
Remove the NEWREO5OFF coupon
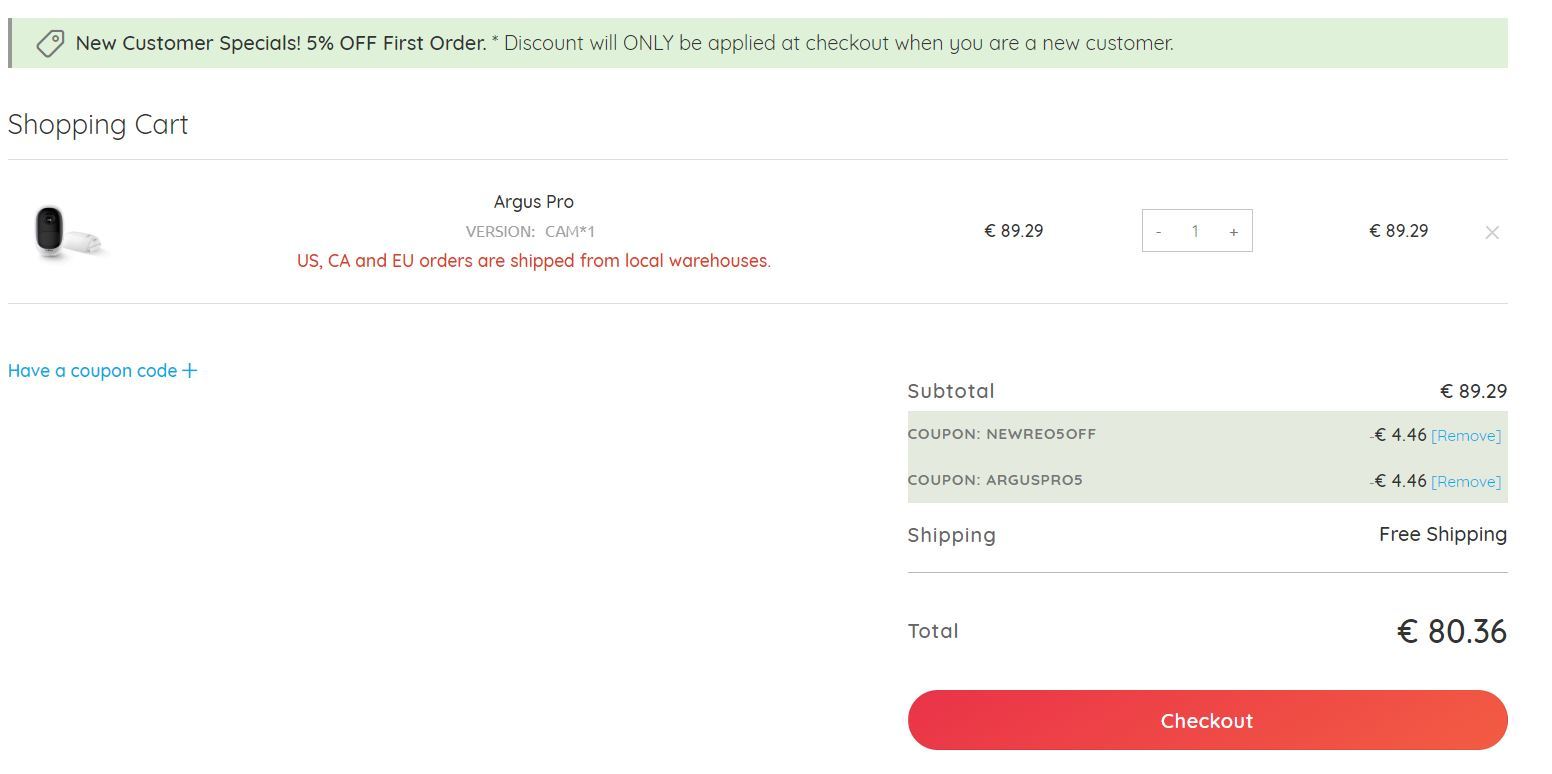(1465, 436)
